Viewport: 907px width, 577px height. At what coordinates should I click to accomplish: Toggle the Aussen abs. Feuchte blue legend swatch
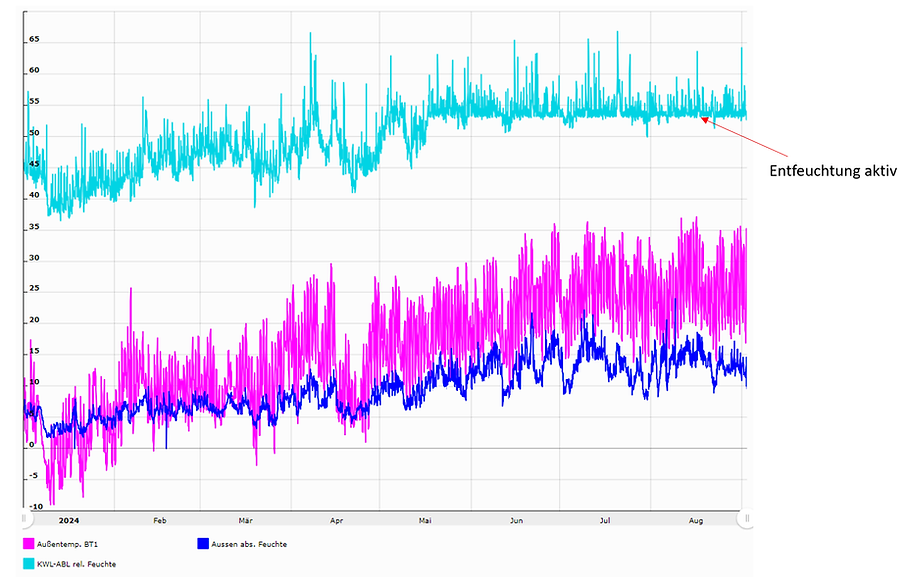point(203,543)
